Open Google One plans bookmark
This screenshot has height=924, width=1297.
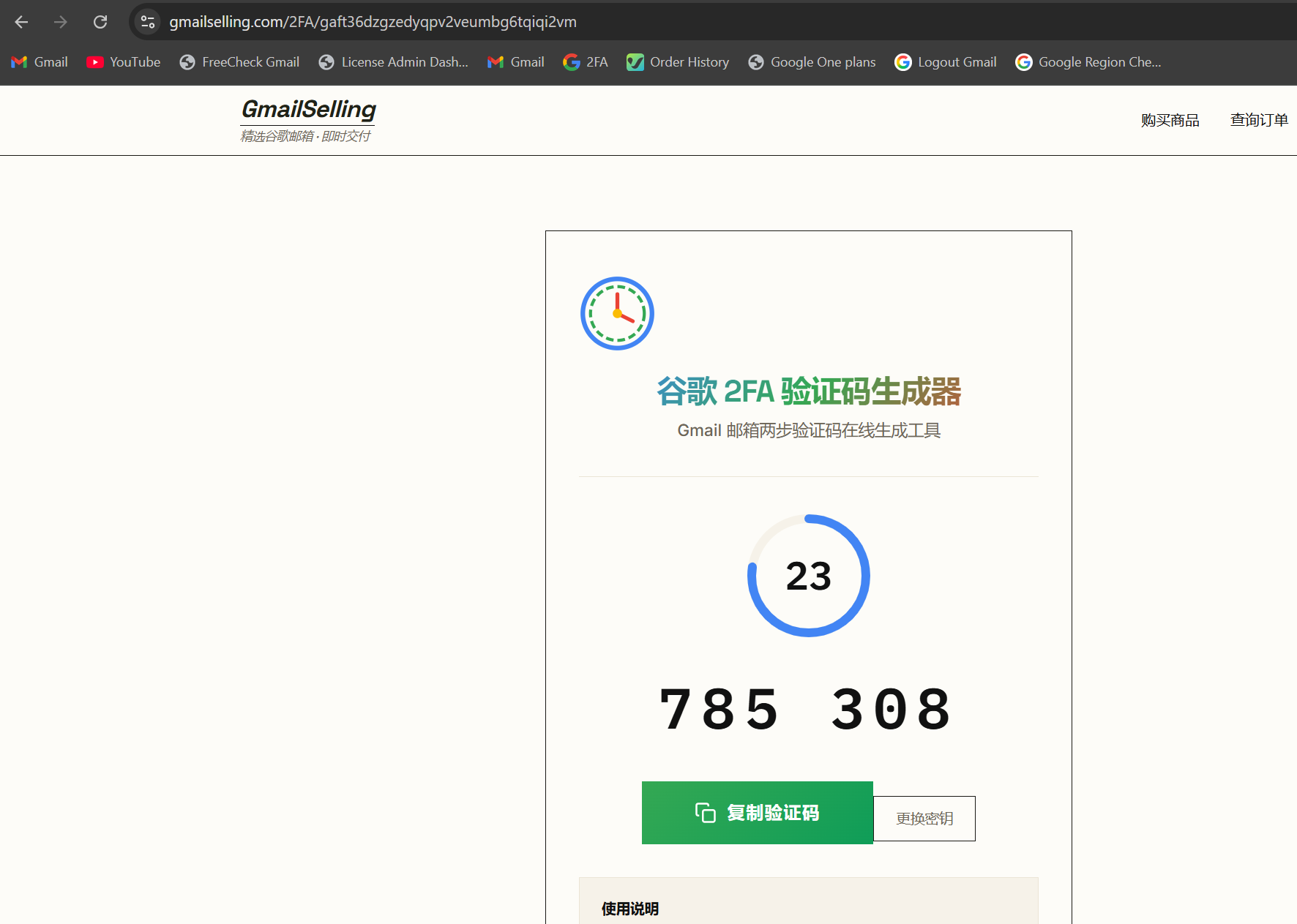tap(812, 62)
